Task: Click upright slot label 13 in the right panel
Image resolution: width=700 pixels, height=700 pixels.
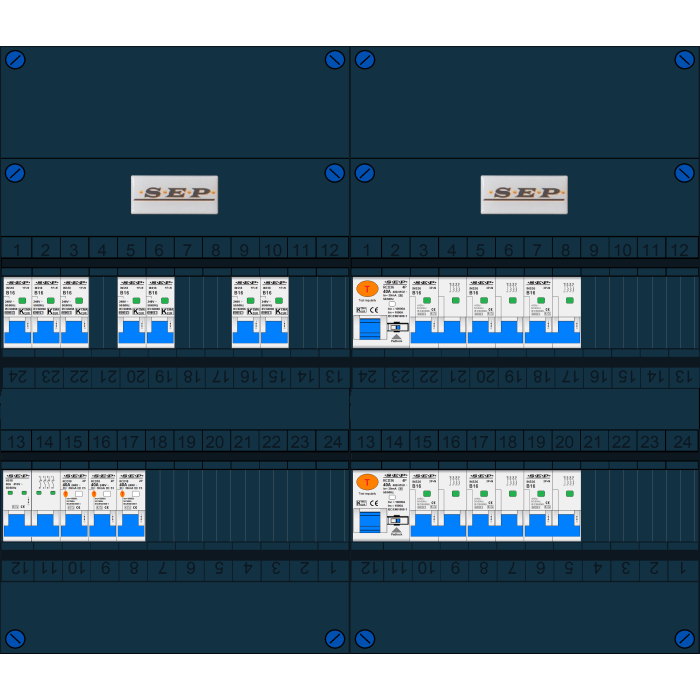Action: tap(367, 442)
